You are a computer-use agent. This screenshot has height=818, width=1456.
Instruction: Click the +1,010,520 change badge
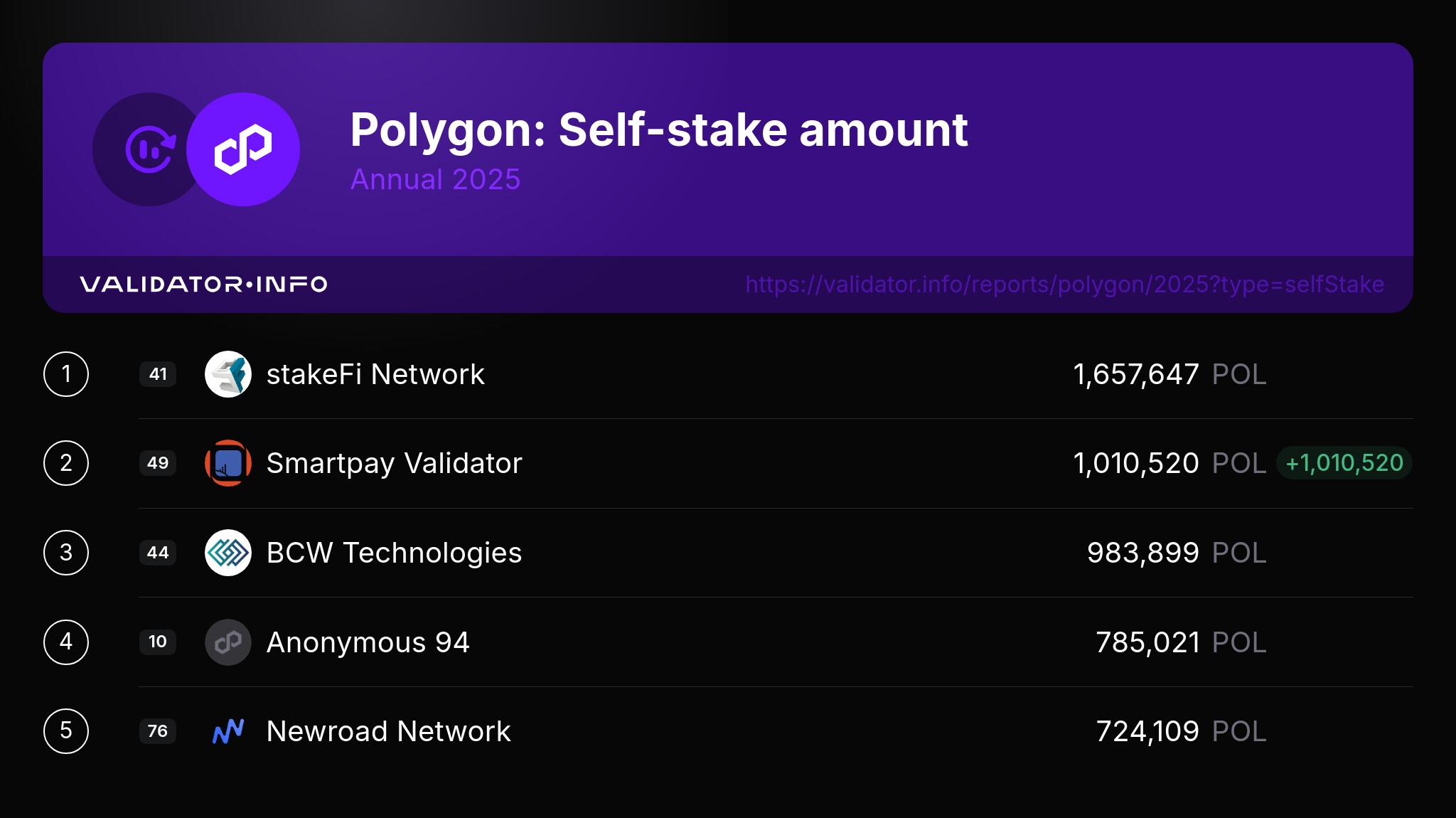click(1344, 463)
